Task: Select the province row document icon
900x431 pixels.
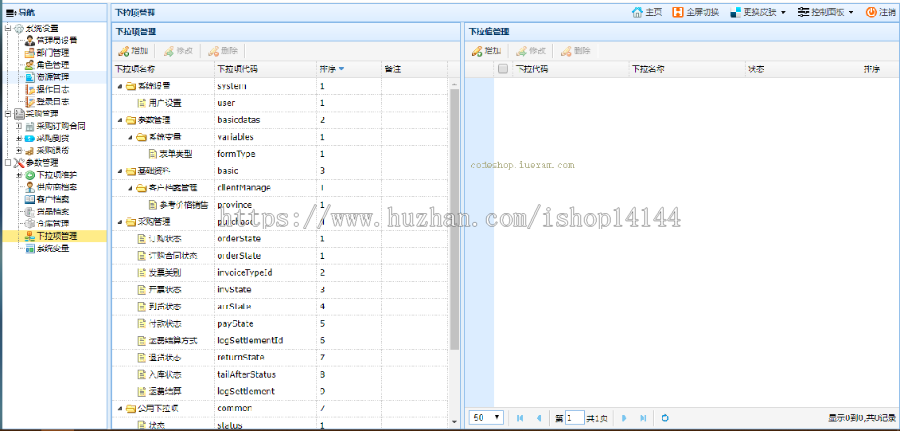Action: [x=153, y=204]
